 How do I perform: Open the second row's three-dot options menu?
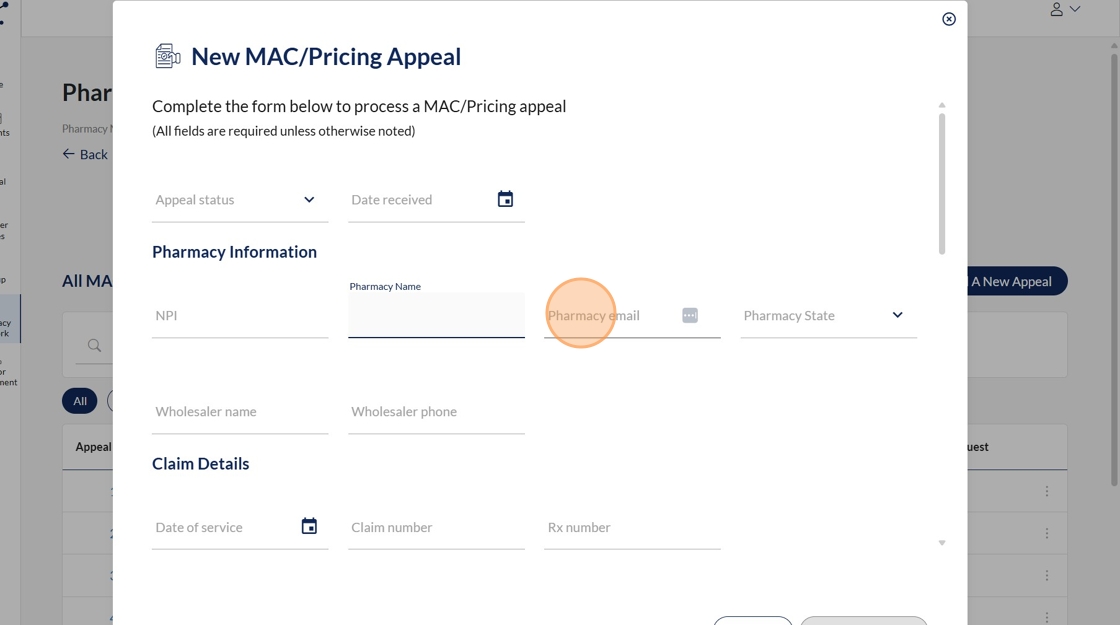(x=1047, y=533)
